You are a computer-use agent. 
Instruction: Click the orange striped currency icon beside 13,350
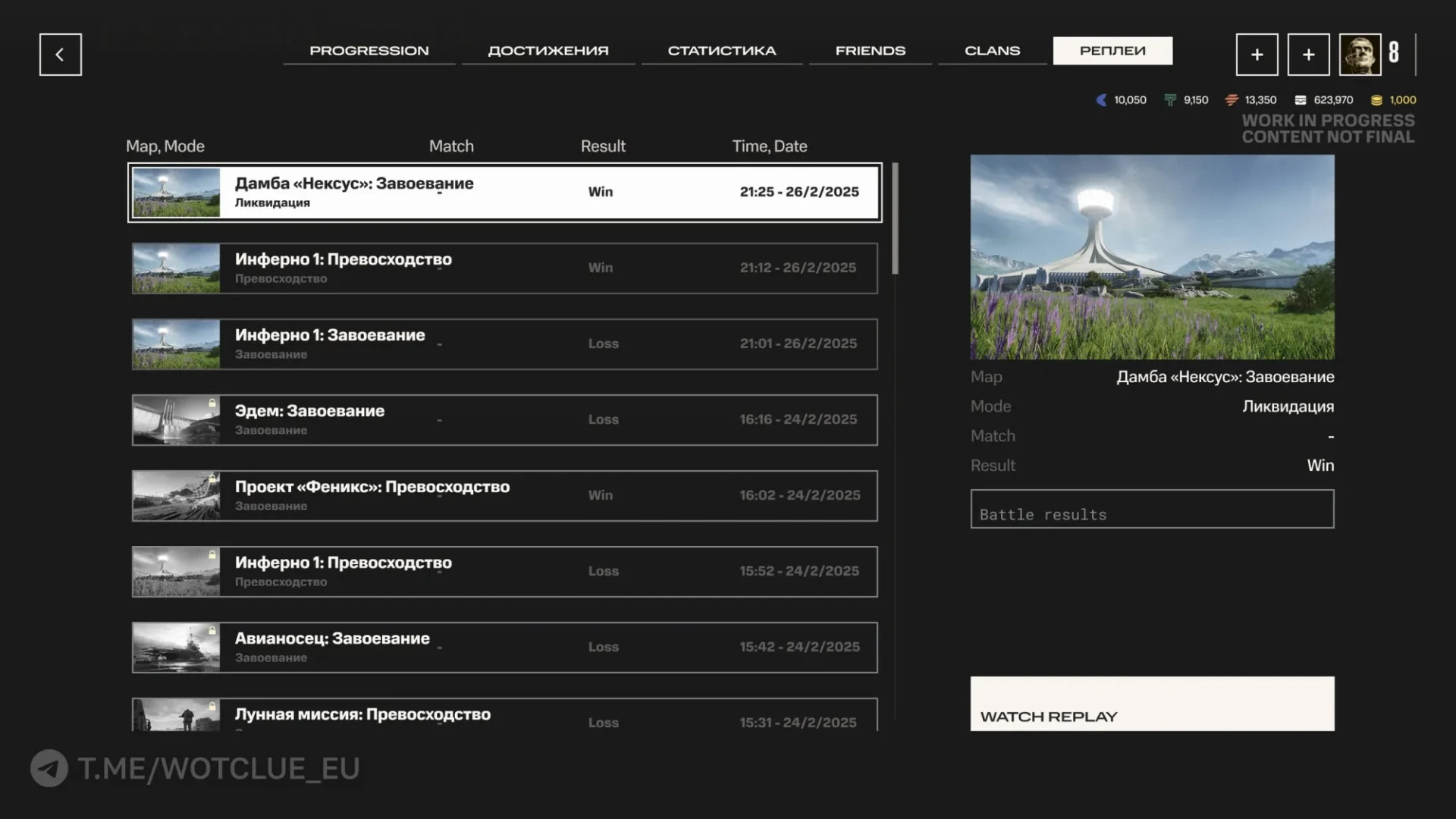(x=1232, y=100)
